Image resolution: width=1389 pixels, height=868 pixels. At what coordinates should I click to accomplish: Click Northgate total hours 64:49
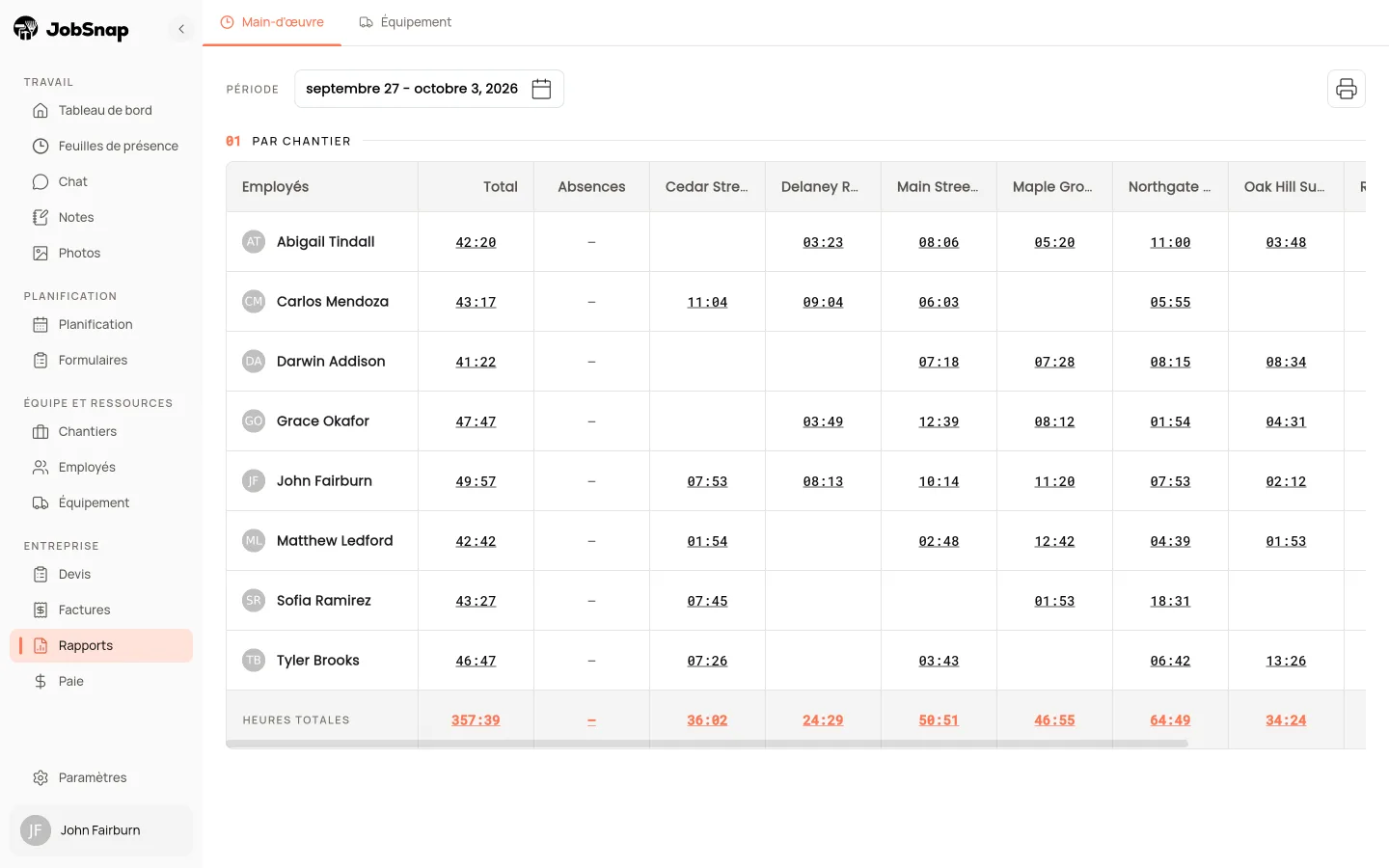click(1170, 720)
